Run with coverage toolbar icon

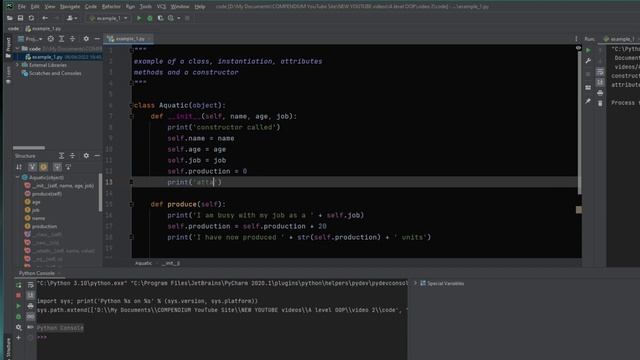pos(160,18)
